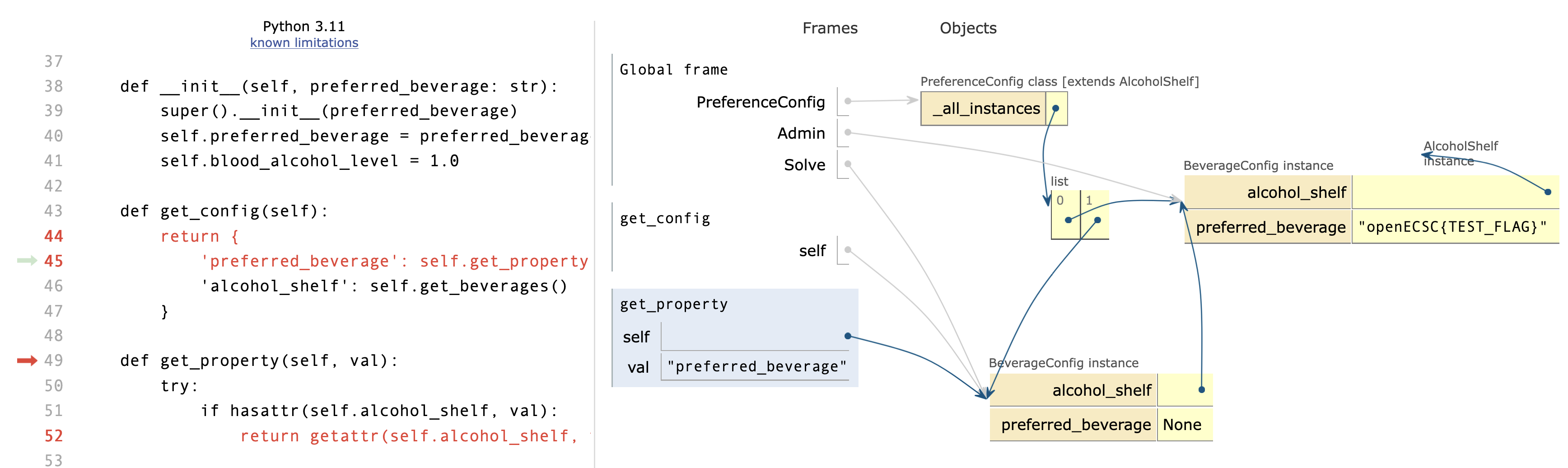Image resolution: width=1568 pixels, height=468 pixels.
Task: Click the get_config frame title
Action: coord(665,219)
